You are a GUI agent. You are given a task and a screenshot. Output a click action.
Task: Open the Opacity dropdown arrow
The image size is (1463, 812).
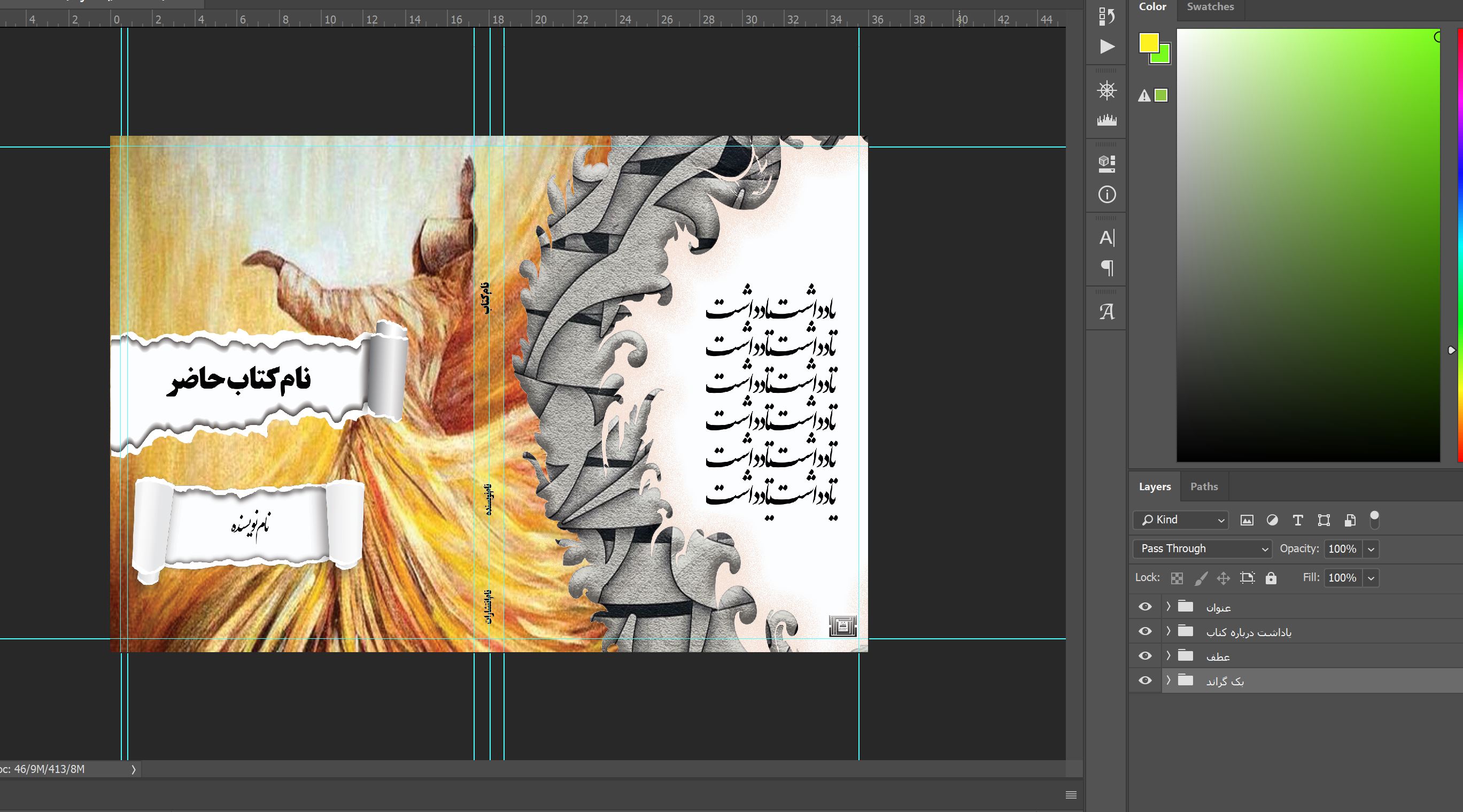[1371, 549]
